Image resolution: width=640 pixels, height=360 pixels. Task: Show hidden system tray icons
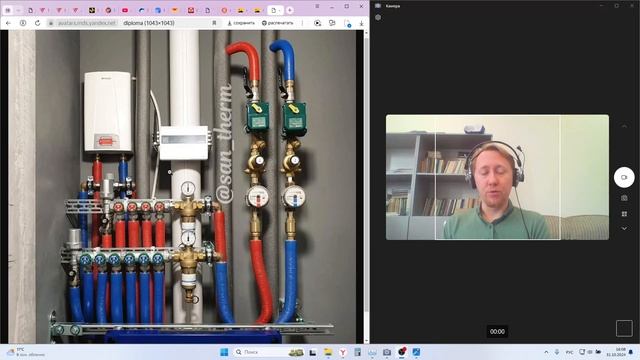546,352
